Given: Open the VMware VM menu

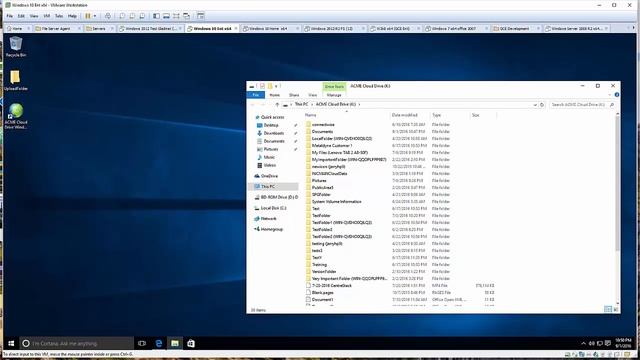Looking at the screenshot, I should (x=47, y=16).
